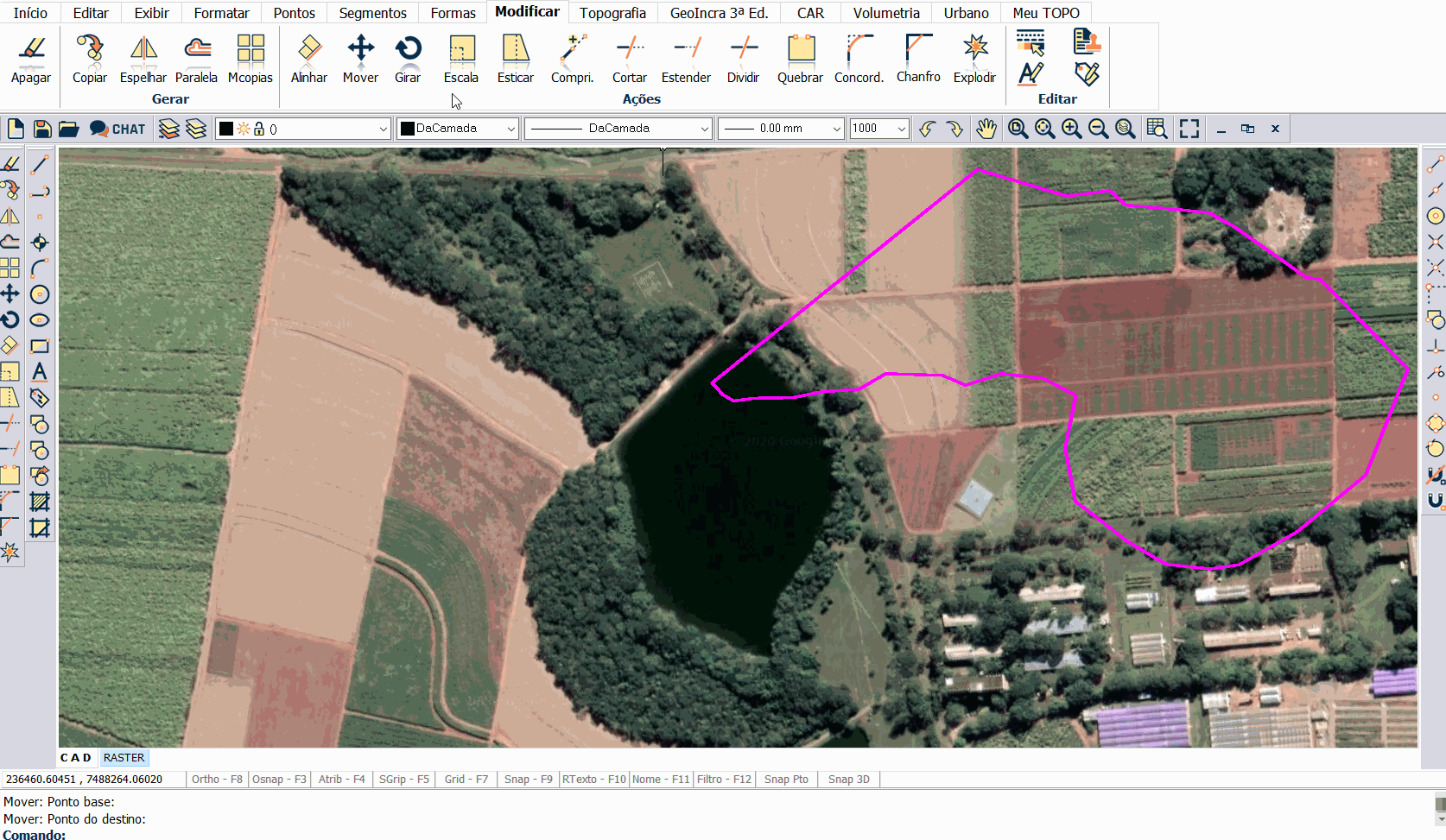The image size is (1446, 840).
Task: Click the CHAT button
Action: (118, 129)
